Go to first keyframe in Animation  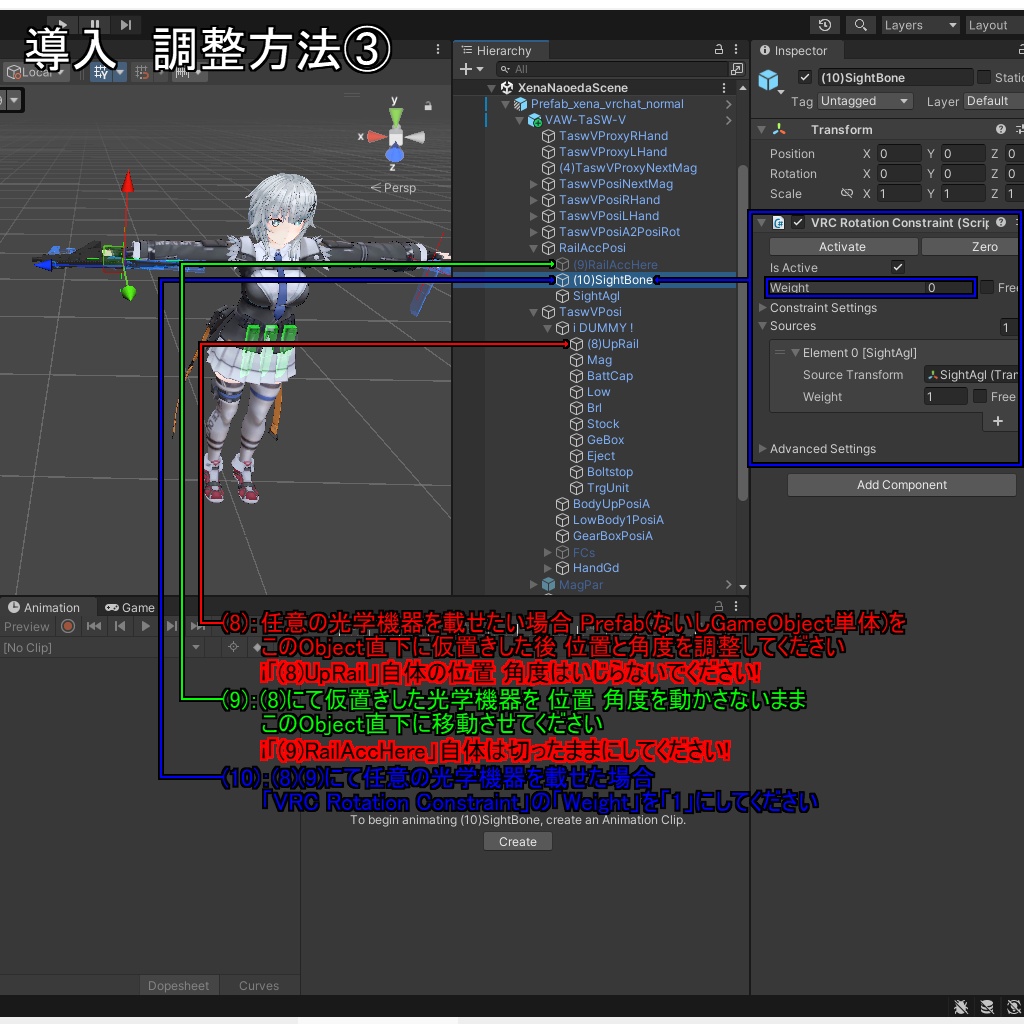click(x=94, y=626)
